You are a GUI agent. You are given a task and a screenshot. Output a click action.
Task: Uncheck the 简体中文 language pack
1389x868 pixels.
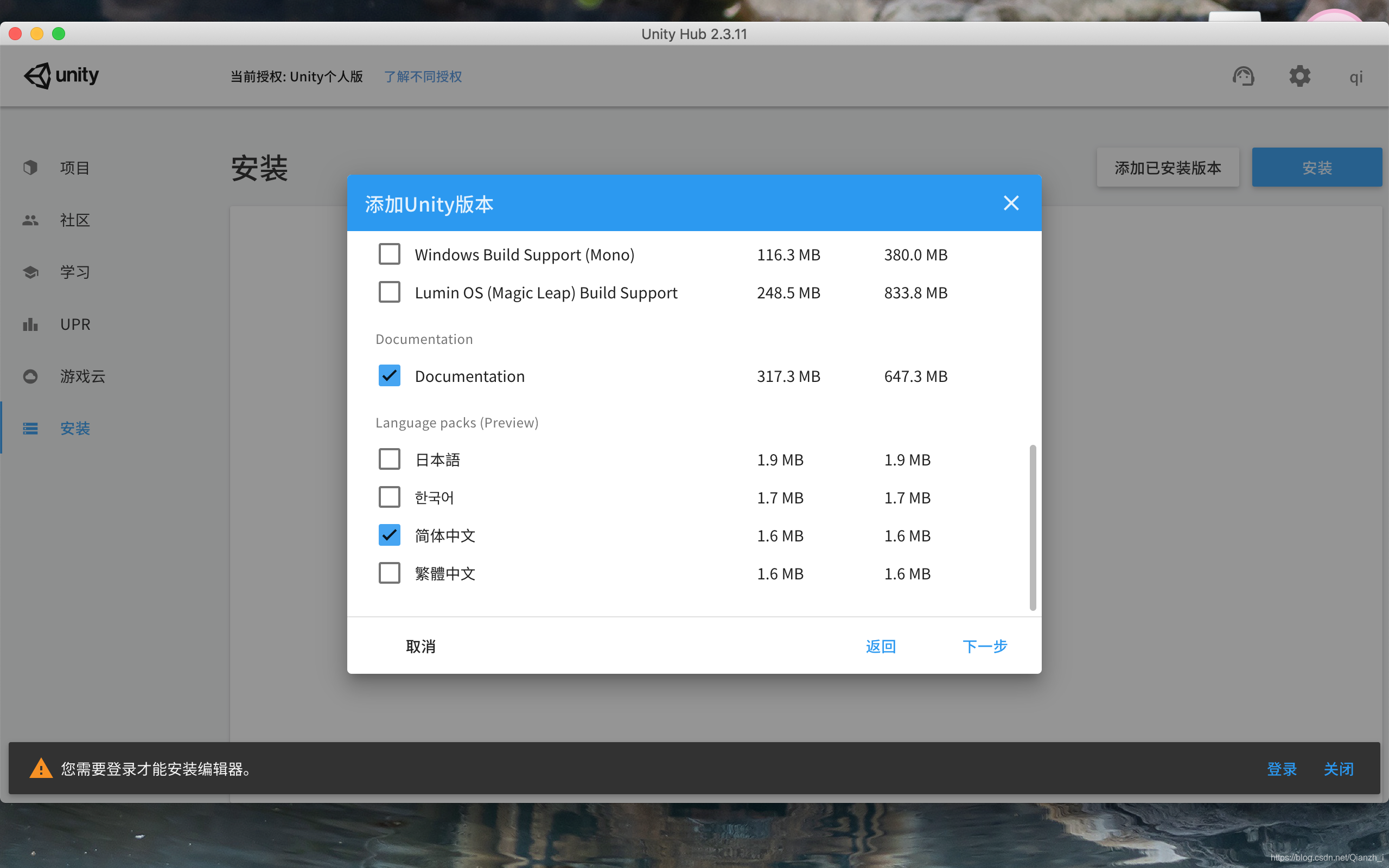tap(389, 534)
